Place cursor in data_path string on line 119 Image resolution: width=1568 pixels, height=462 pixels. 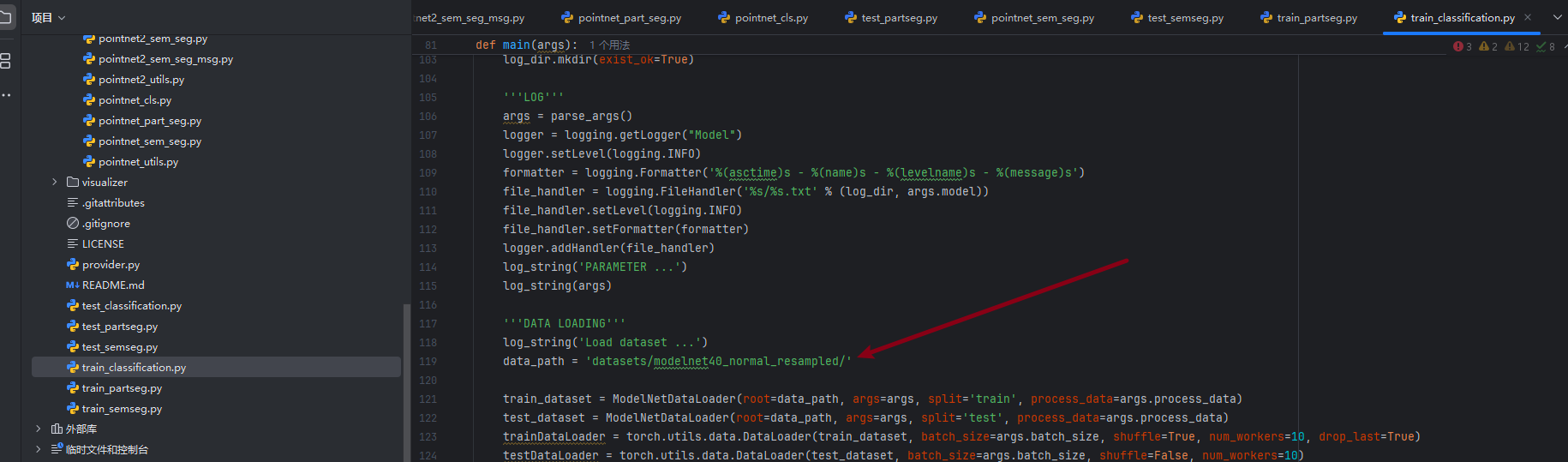(x=718, y=362)
